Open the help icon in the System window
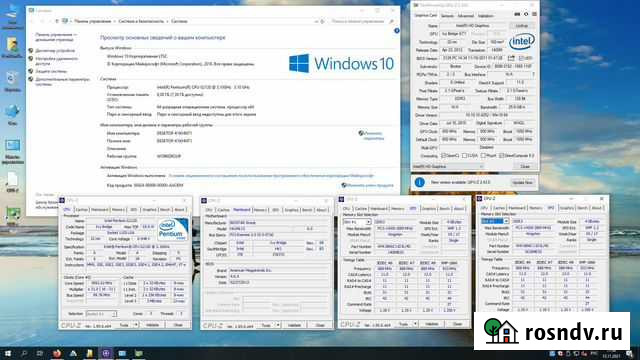Screen dimensions: 640x360 396,31
